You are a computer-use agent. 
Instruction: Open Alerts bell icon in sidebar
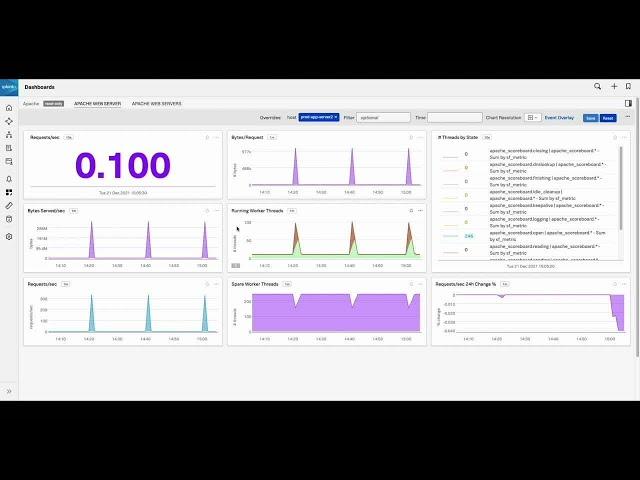(9, 179)
